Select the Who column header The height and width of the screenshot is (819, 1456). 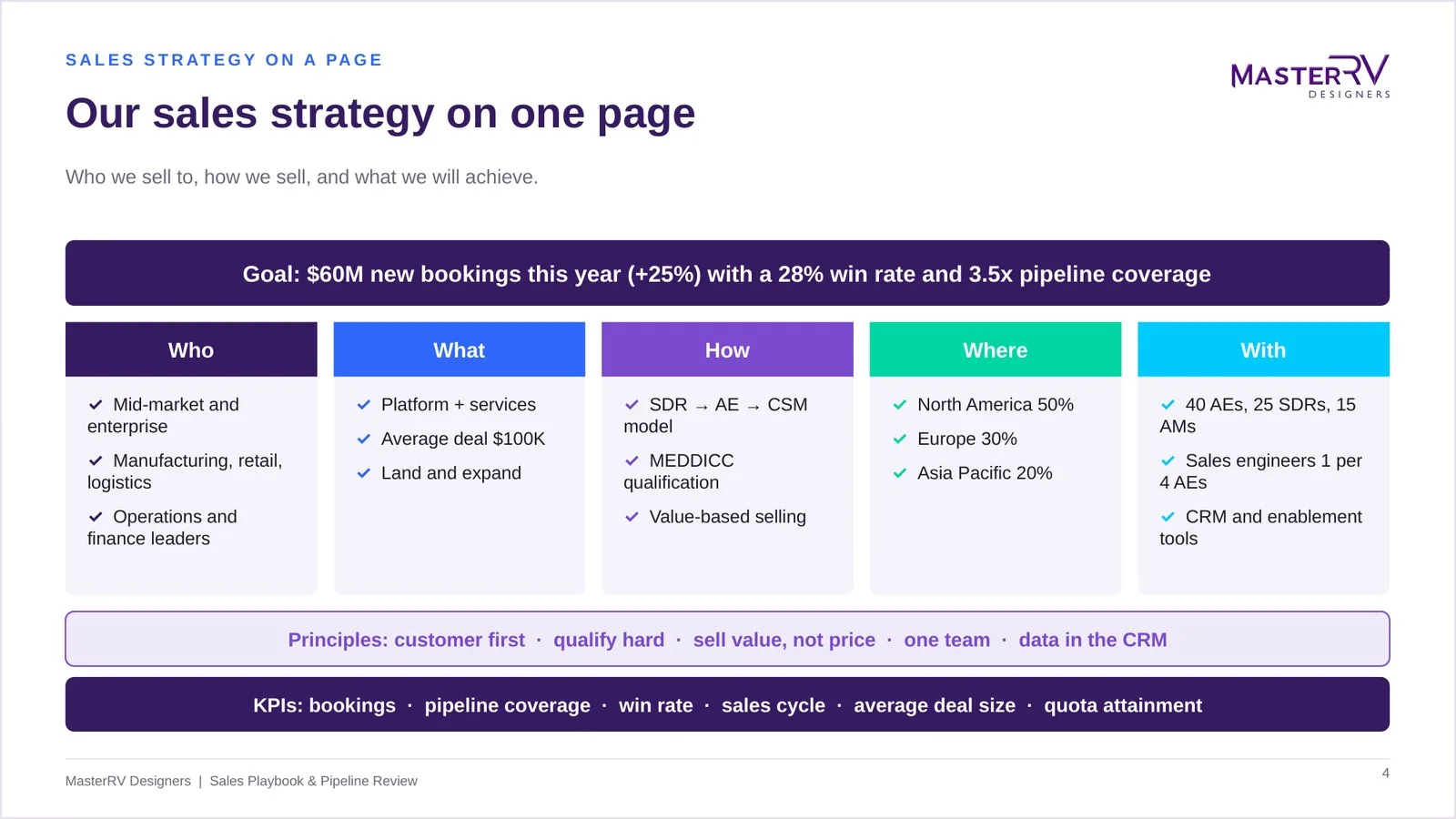click(x=191, y=349)
